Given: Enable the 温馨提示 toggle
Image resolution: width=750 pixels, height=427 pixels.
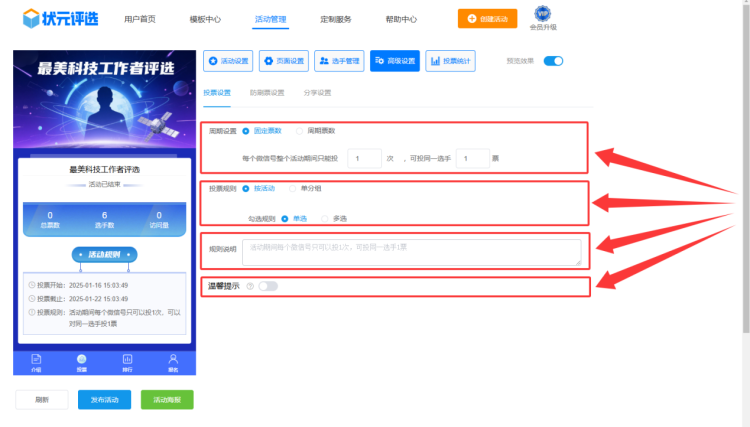Looking at the screenshot, I should click(267, 286).
